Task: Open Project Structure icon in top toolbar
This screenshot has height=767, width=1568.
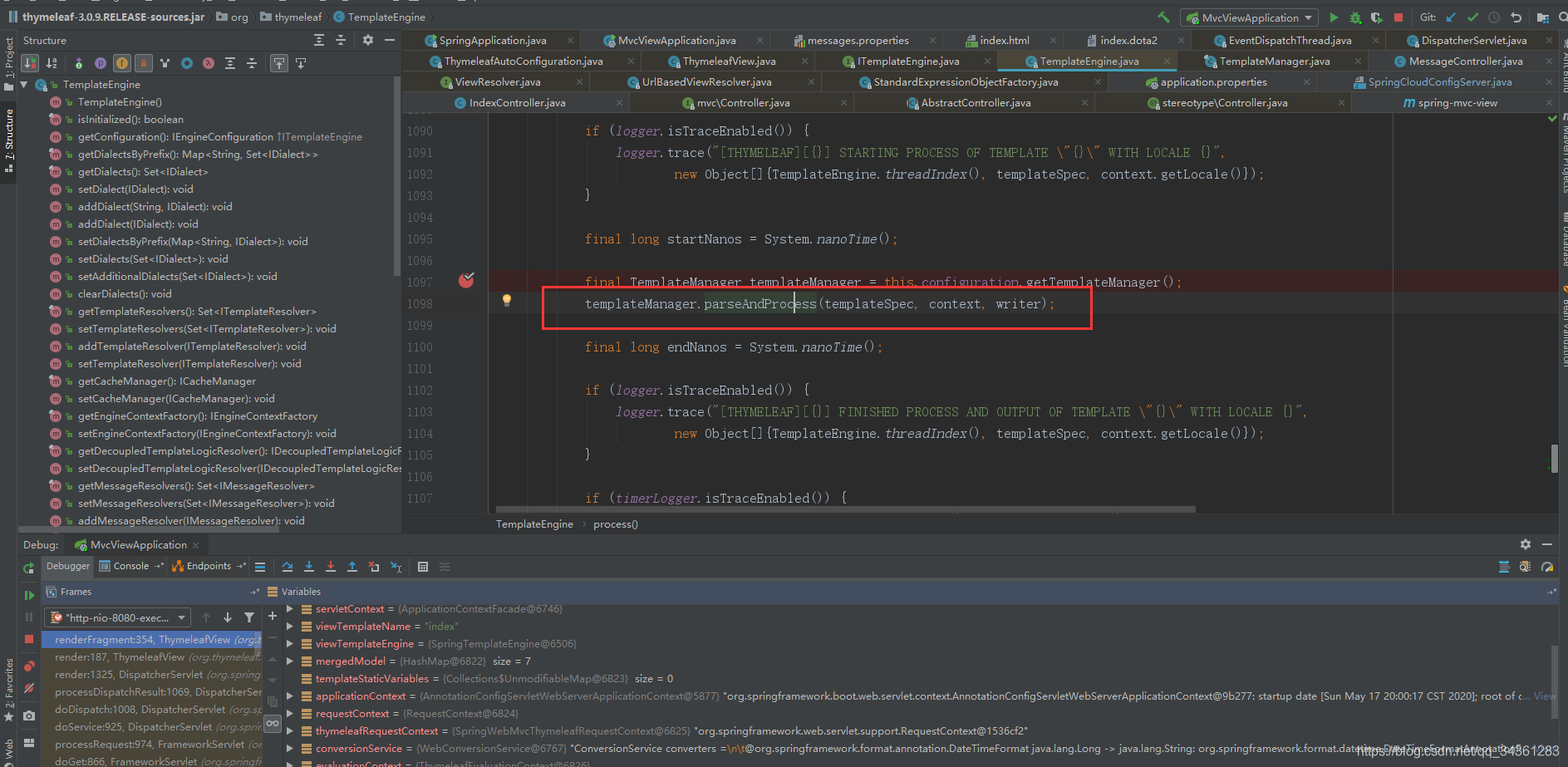Action: 1543,17
